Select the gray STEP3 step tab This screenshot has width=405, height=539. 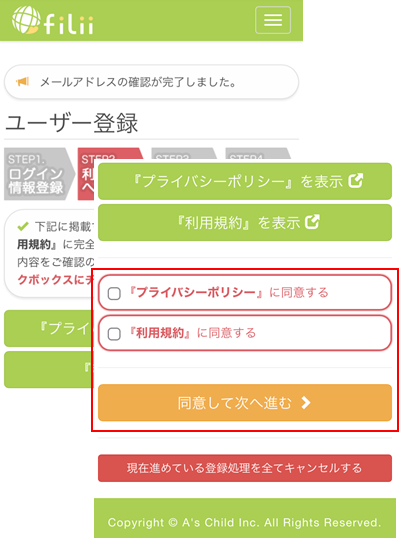point(184,155)
